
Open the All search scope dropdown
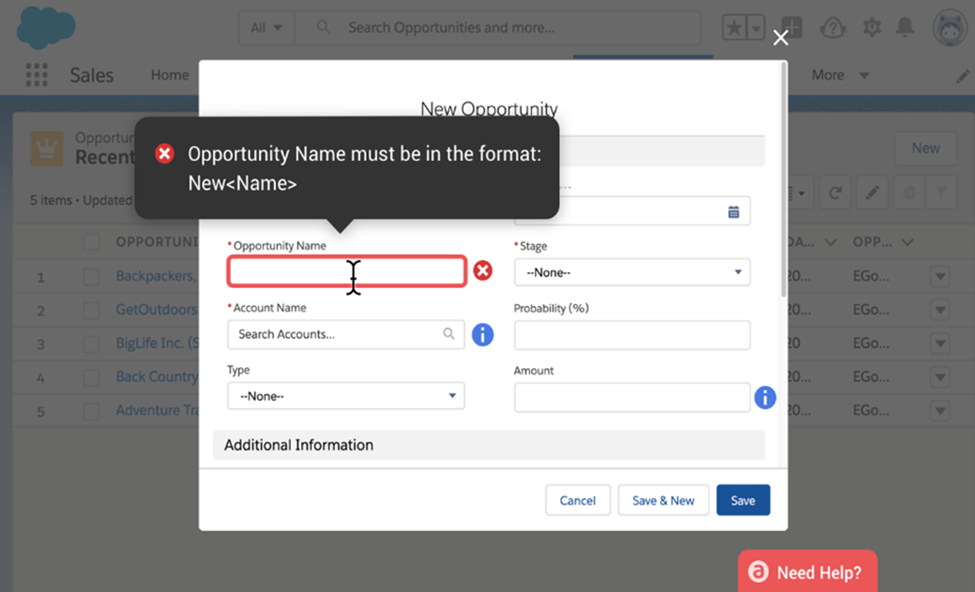[x=266, y=28]
